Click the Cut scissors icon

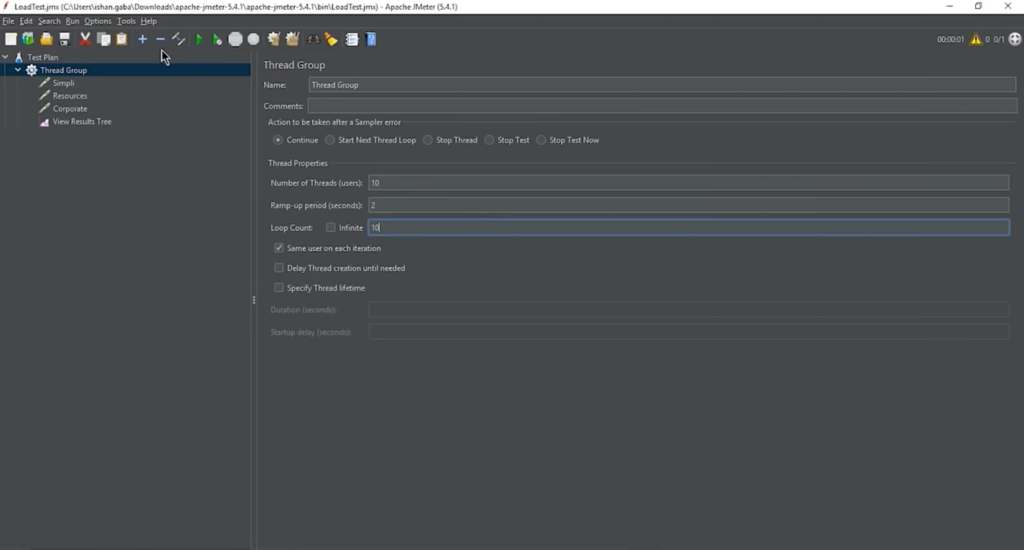pos(85,39)
